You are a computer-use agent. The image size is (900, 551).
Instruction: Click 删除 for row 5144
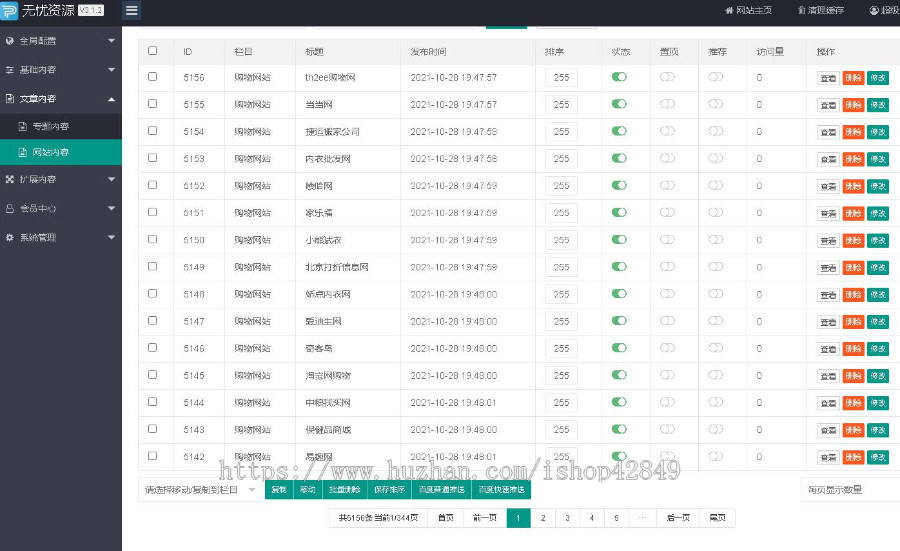[x=854, y=403]
